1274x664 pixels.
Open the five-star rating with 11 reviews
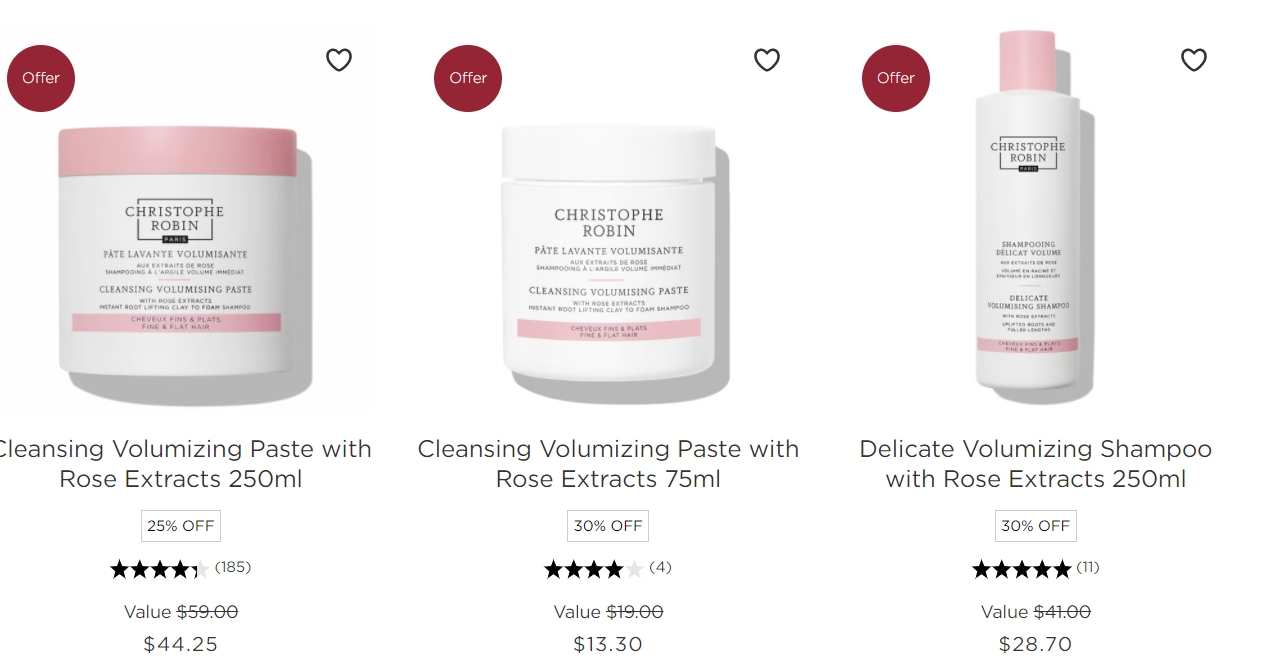pos(1035,569)
